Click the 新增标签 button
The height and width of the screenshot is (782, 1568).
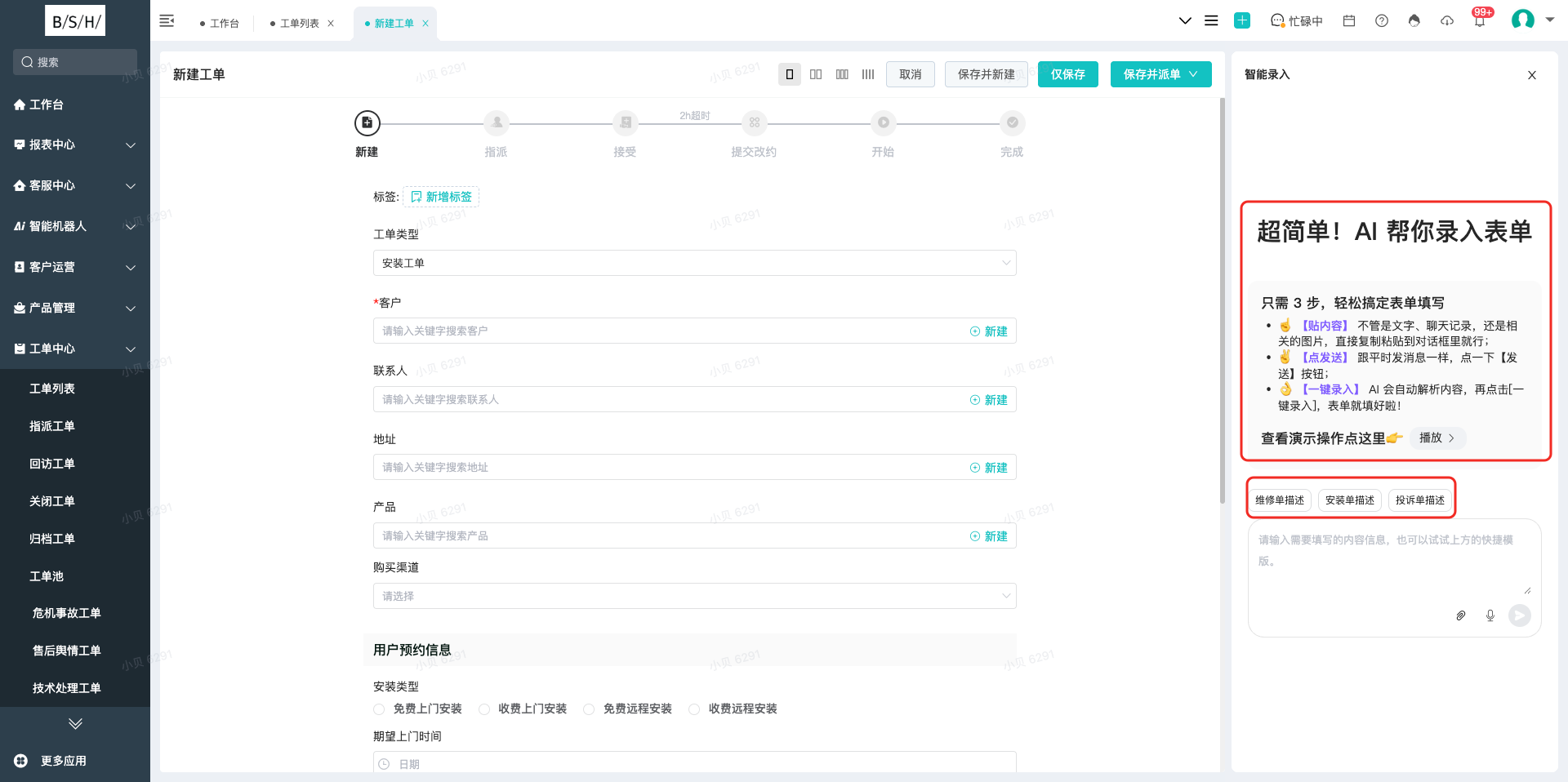[x=441, y=197]
